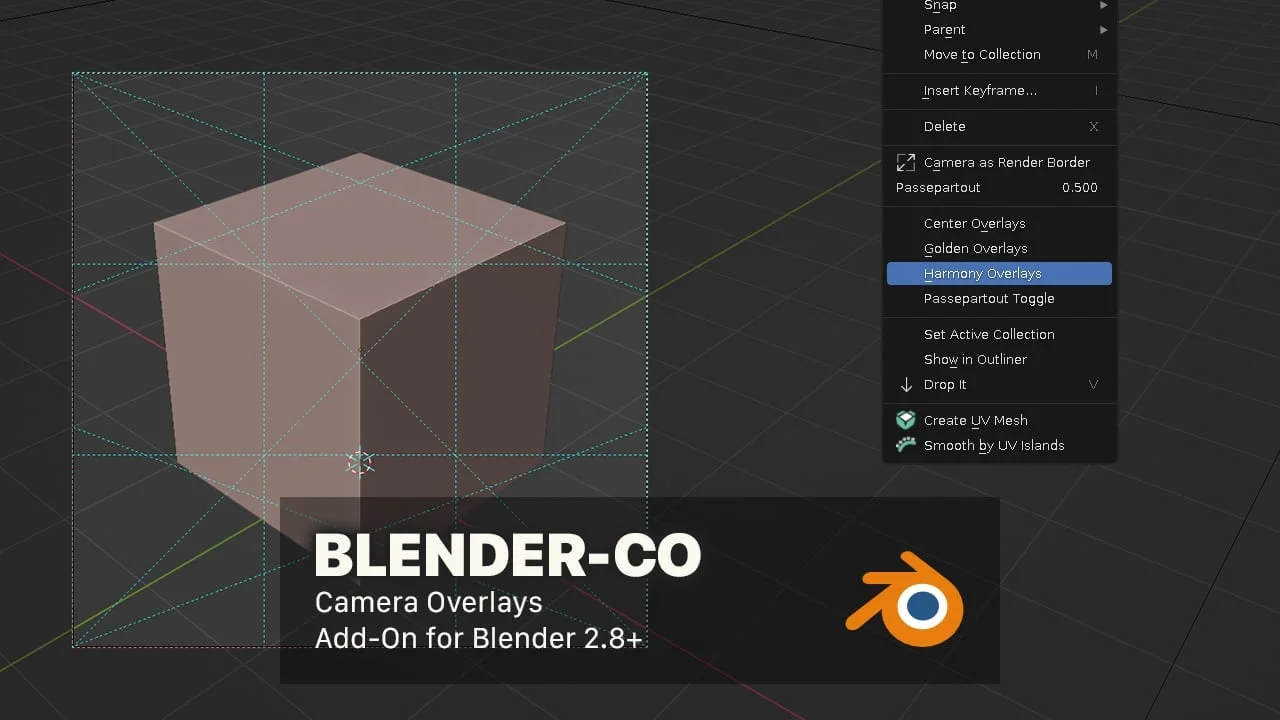Screen dimensions: 1280x720
Task: Enable Golden Overlays guide lines
Action: 975,249
